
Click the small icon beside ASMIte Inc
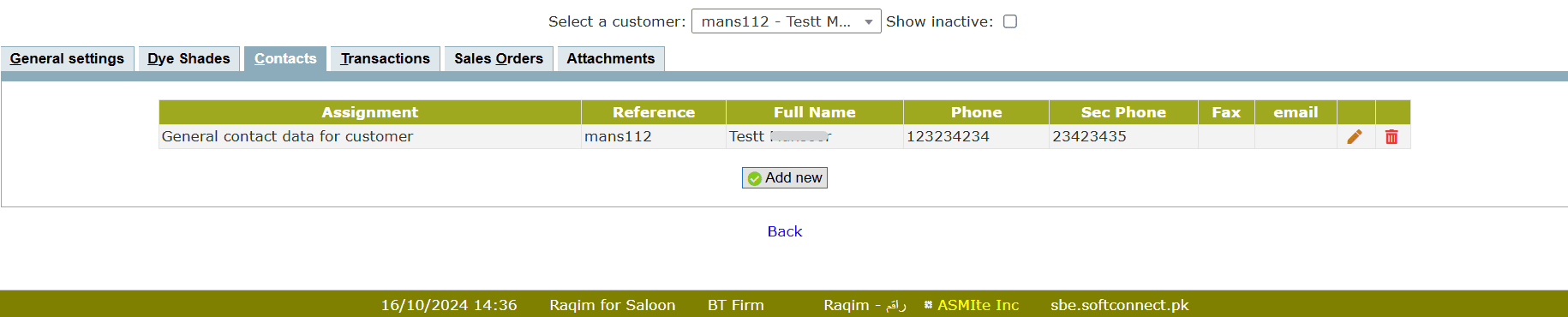point(928,305)
